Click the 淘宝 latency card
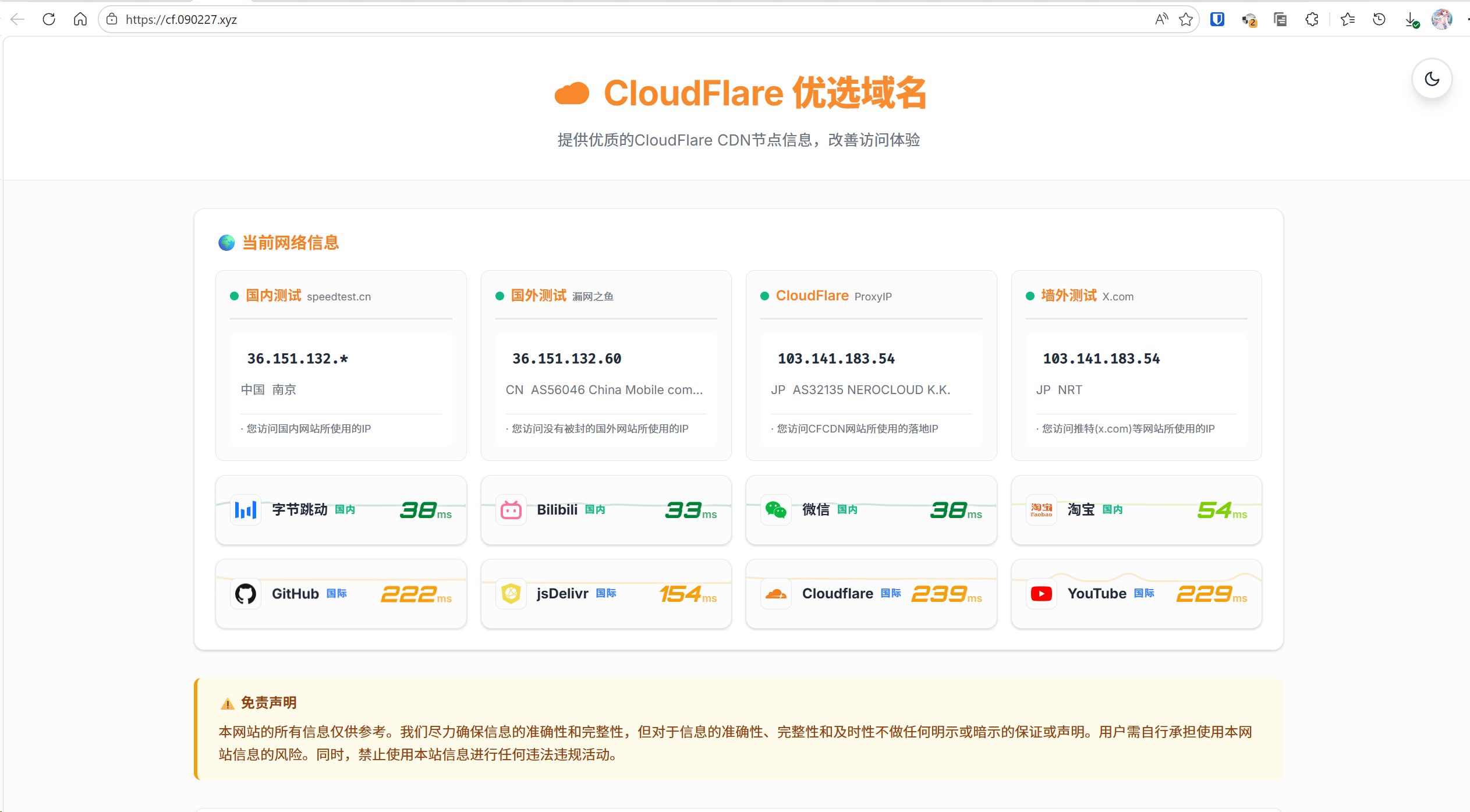This screenshot has height=812, width=1470. point(1136,510)
